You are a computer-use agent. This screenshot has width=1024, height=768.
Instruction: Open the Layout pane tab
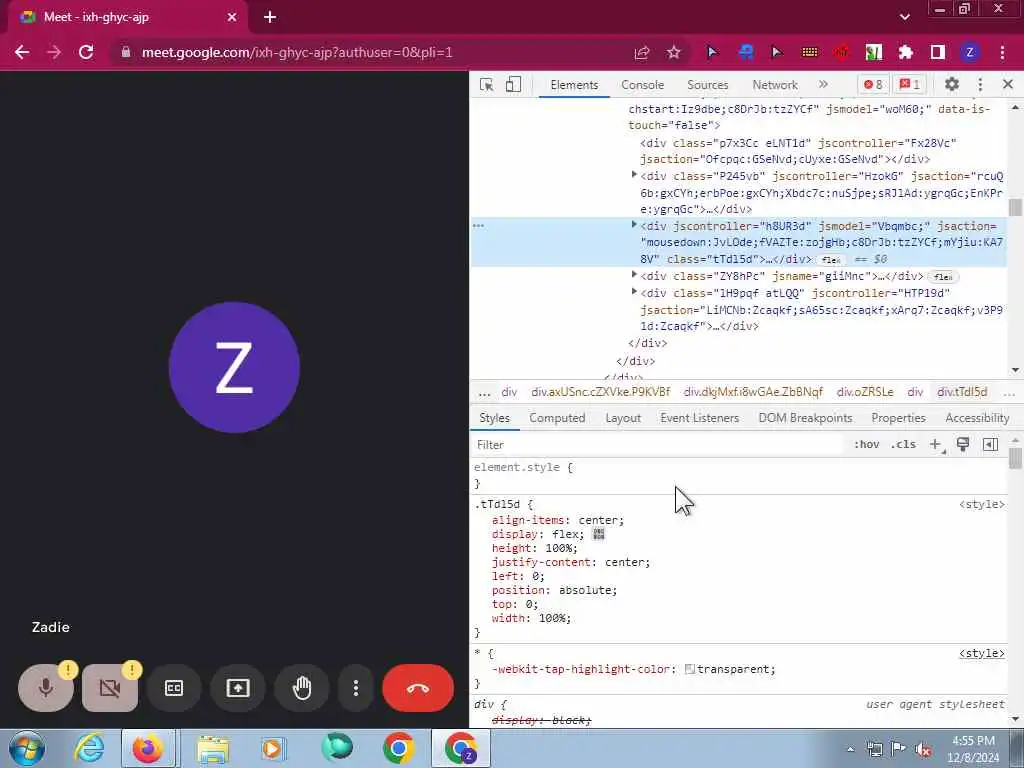623,418
